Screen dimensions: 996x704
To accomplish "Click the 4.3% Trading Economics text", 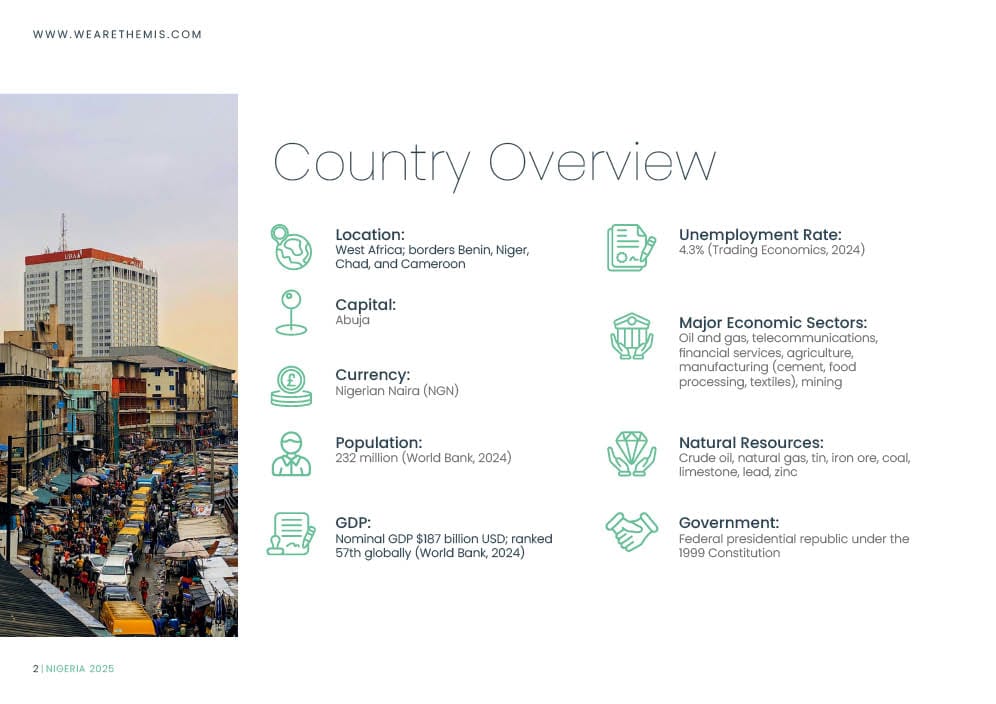I will (x=772, y=250).
